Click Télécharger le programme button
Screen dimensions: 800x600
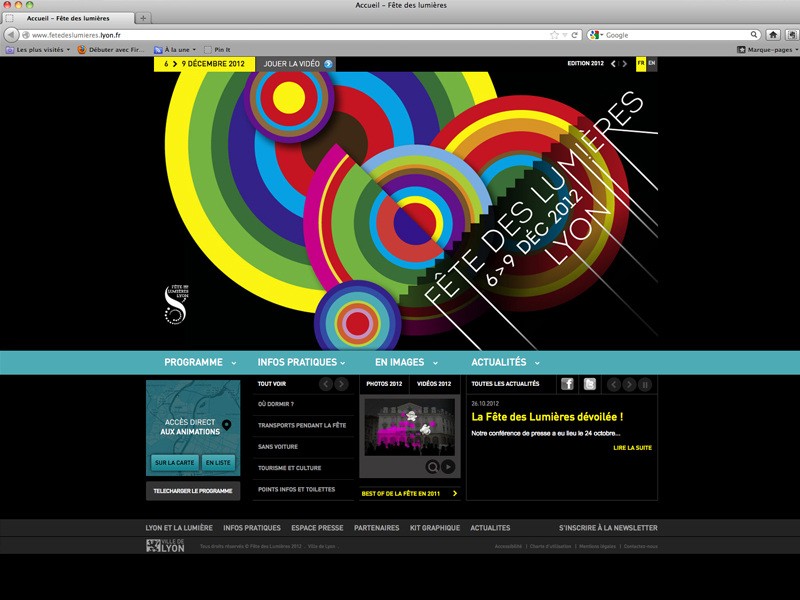[193, 491]
